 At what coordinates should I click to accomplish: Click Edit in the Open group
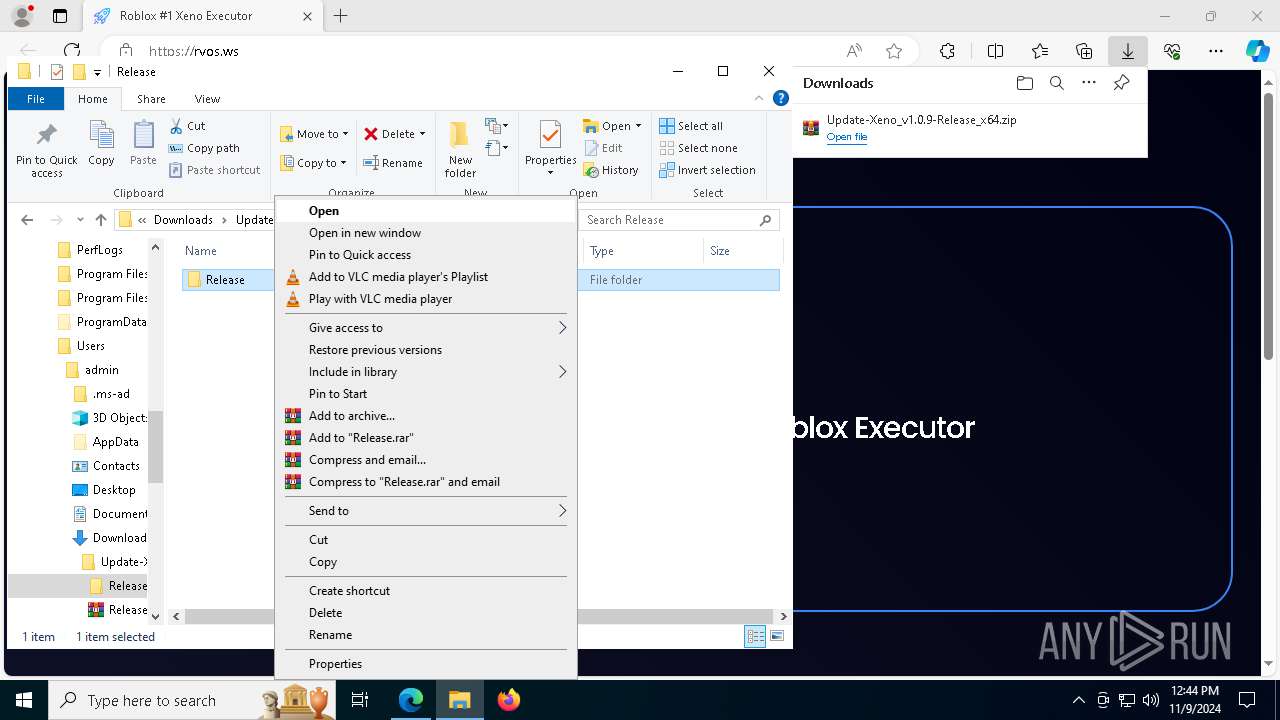click(603, 148)
